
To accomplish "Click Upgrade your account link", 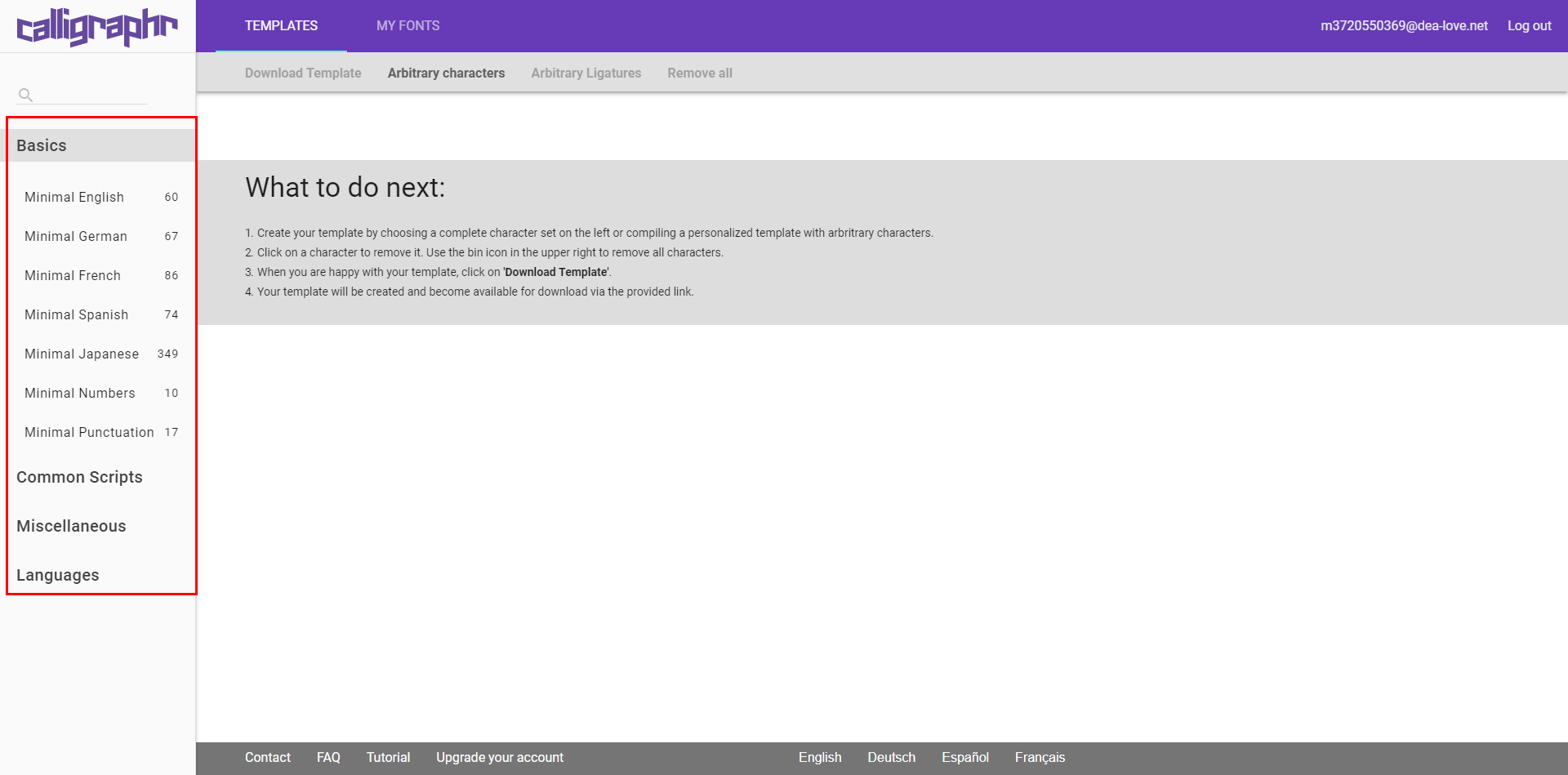I will (499, 758).
